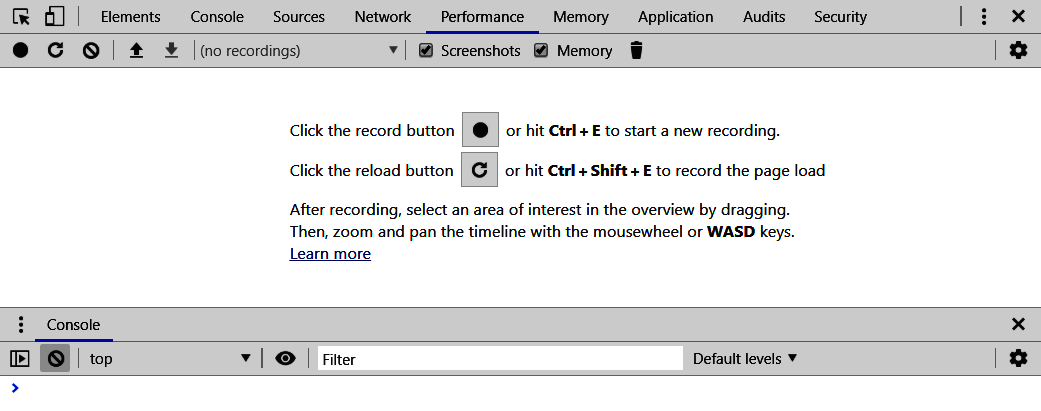Viewport: 1041px width, 411px height.
Task: Follow the Learn more link
Action: coord(330,254)
